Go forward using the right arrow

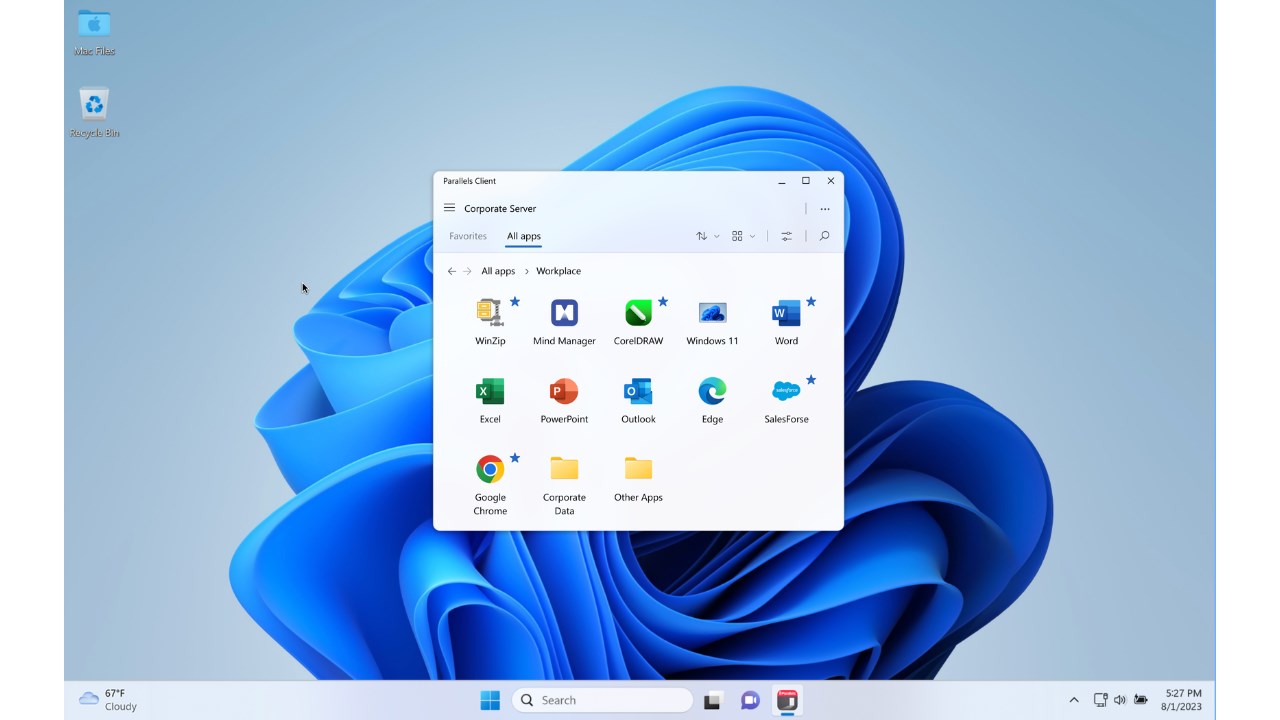pyautogui.click(x=467, y=271)
